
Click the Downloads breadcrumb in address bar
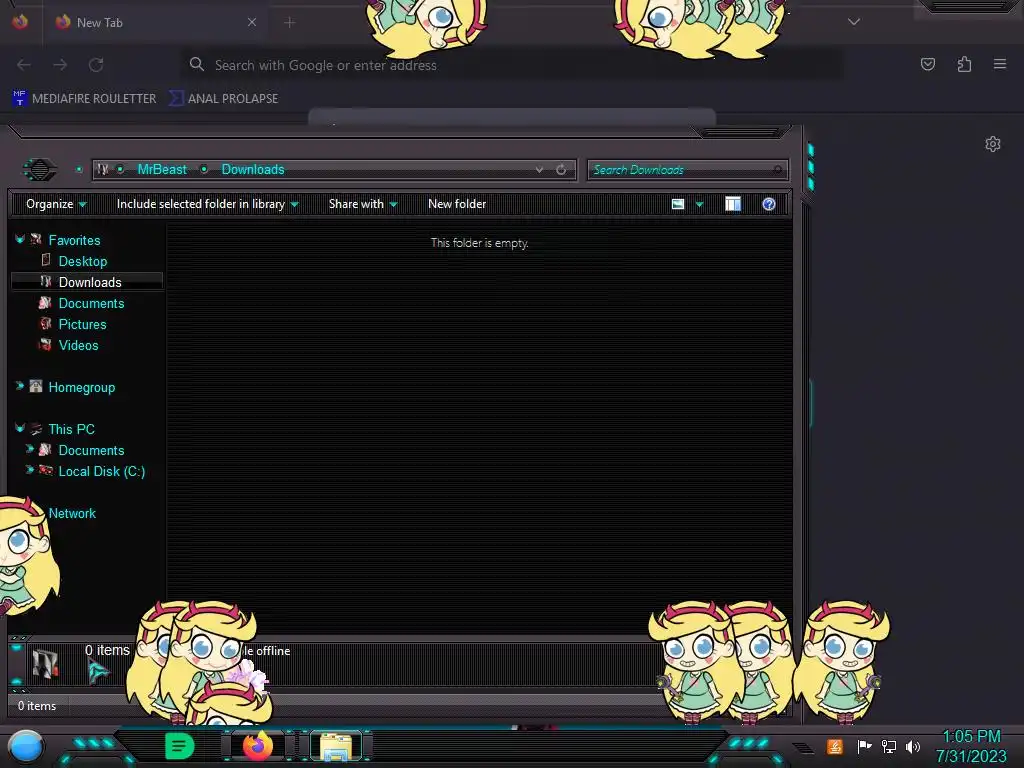pyautogui.click(x=253, y=170)
